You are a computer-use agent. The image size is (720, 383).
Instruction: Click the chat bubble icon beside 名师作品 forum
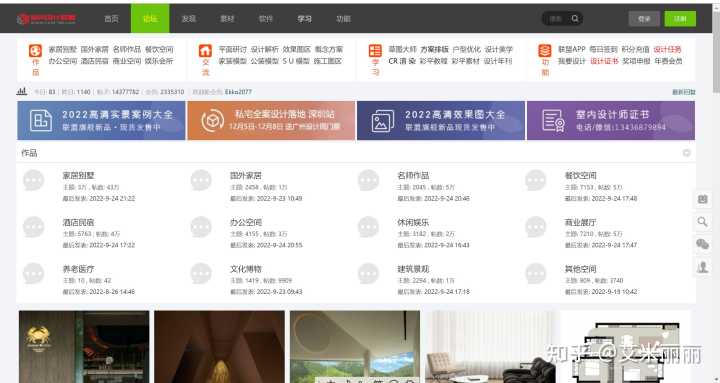tap(368, 180)
